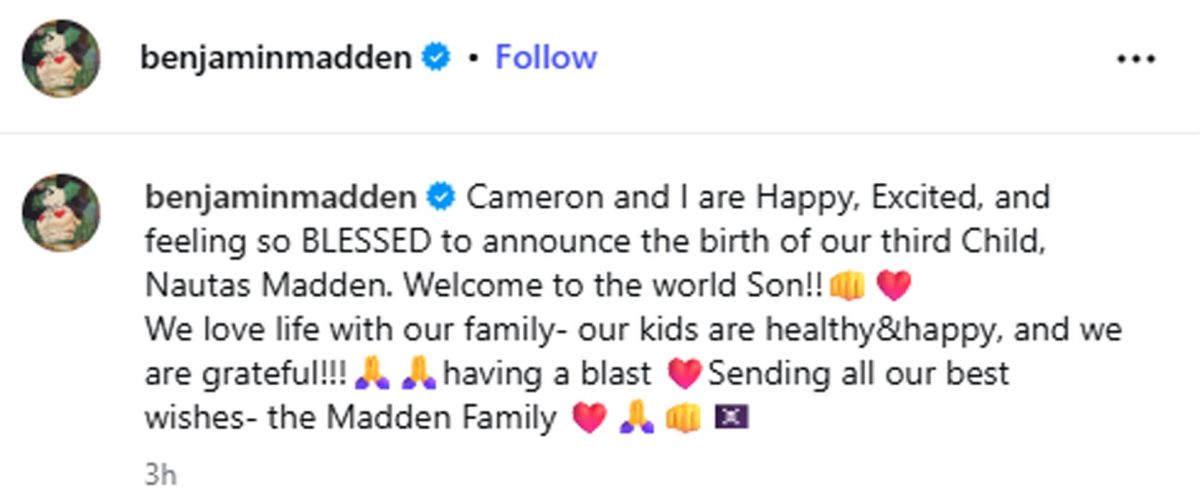1200x502 pixels.
Task: Click the pirate flag emoji ending the caption
Action: (732, 418)
